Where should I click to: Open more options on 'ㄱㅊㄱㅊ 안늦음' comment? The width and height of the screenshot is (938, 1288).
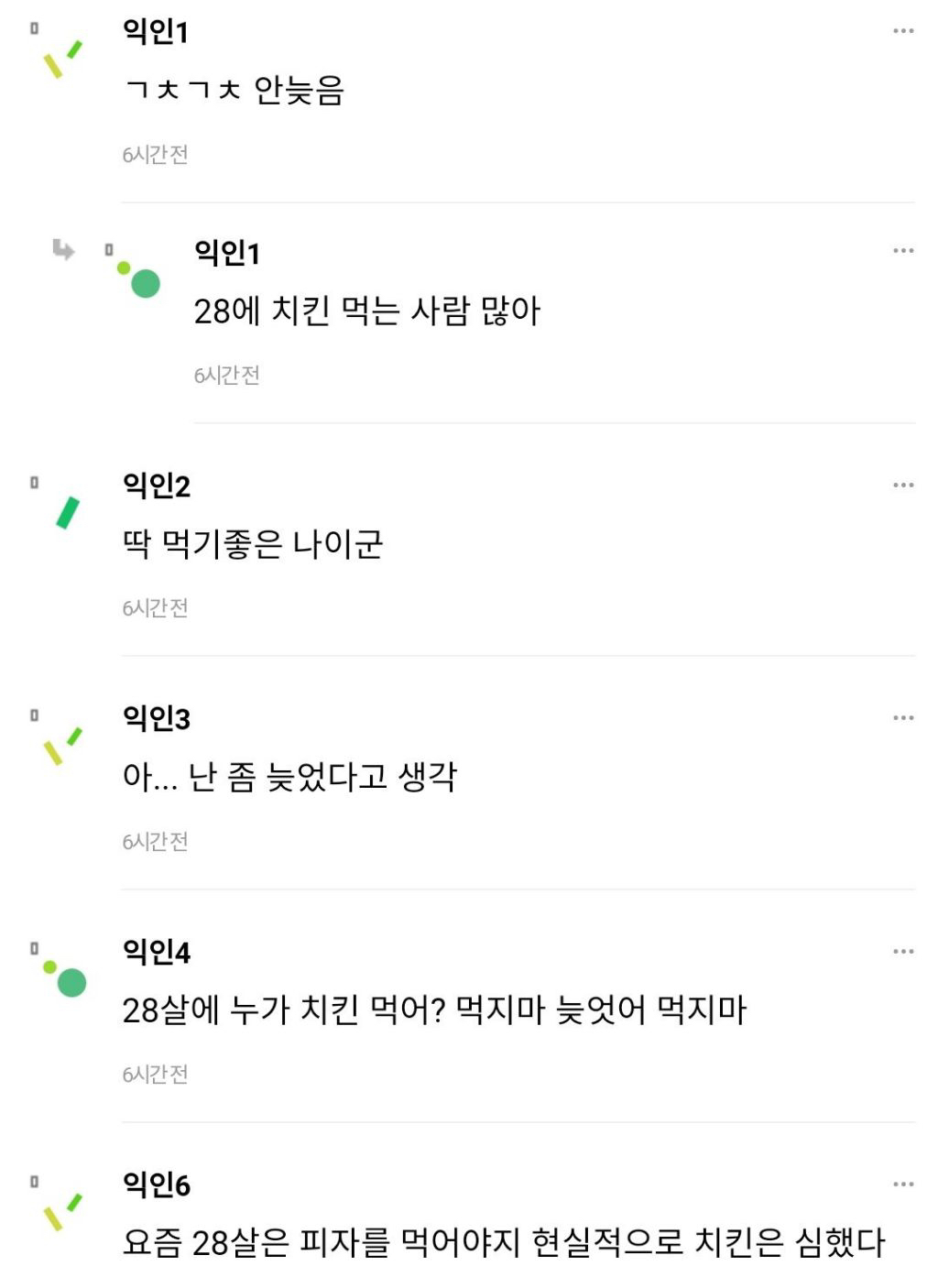[x=903, y=31]
